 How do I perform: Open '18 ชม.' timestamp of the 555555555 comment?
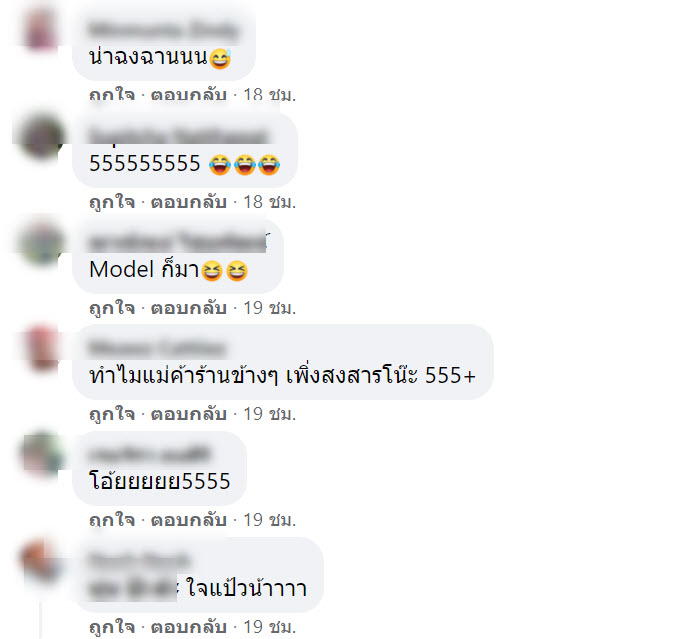(269, 202)
